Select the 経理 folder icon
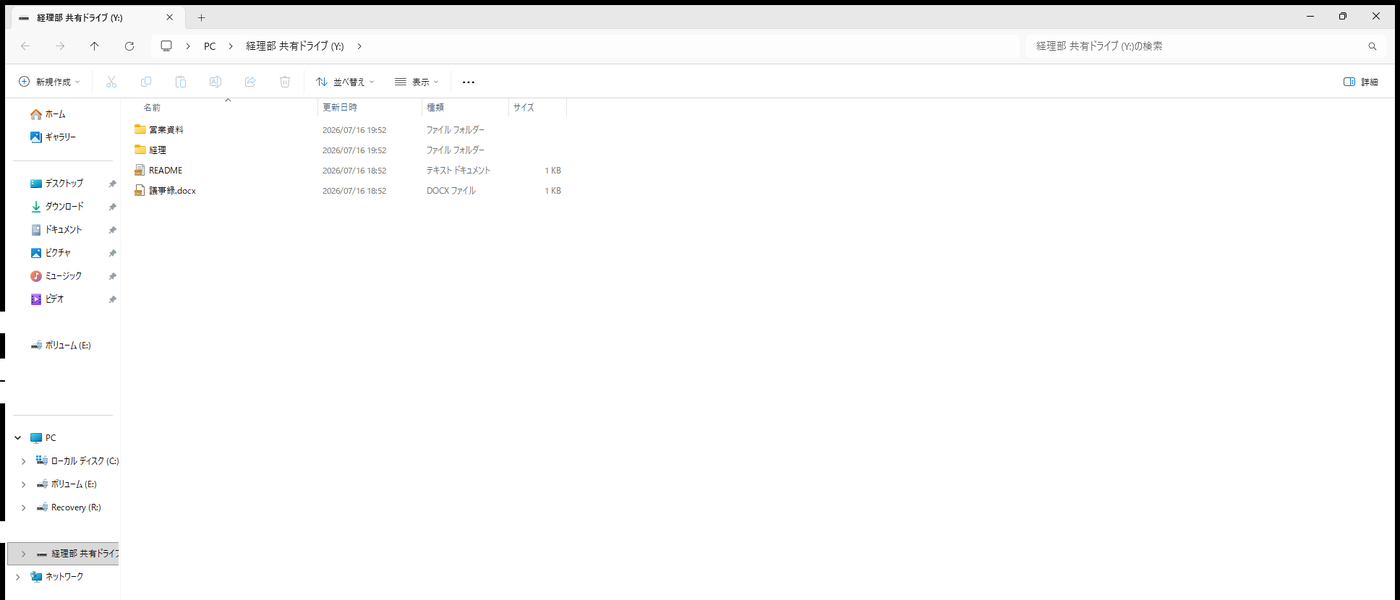The image size is (1400, 600). [x=140, y=150]
